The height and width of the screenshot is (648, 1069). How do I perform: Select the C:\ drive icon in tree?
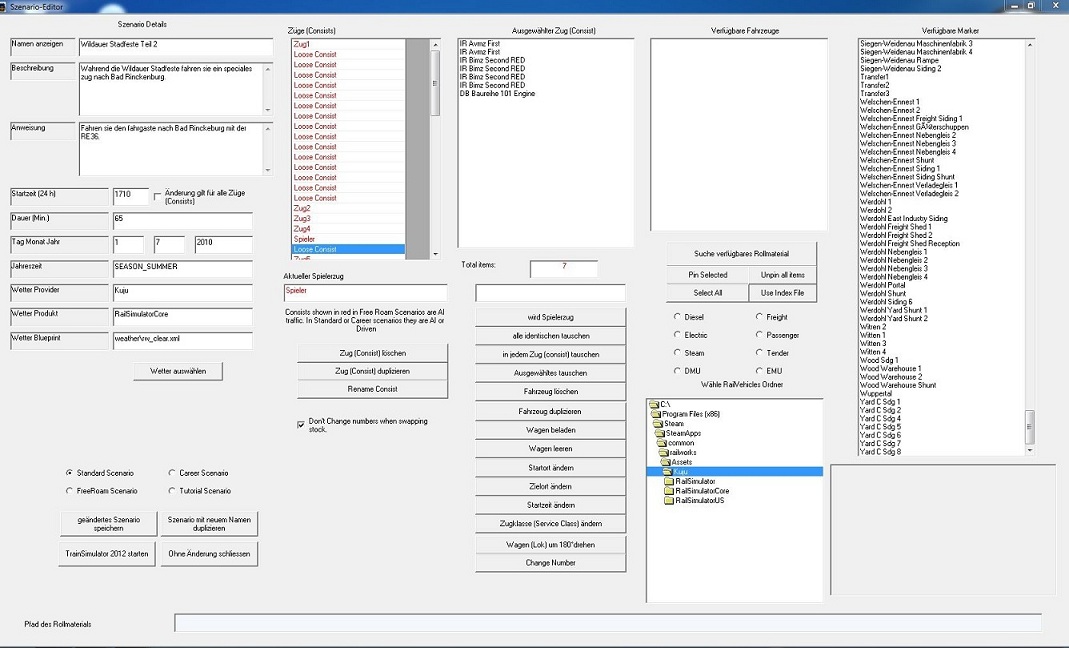click(653, 404)
